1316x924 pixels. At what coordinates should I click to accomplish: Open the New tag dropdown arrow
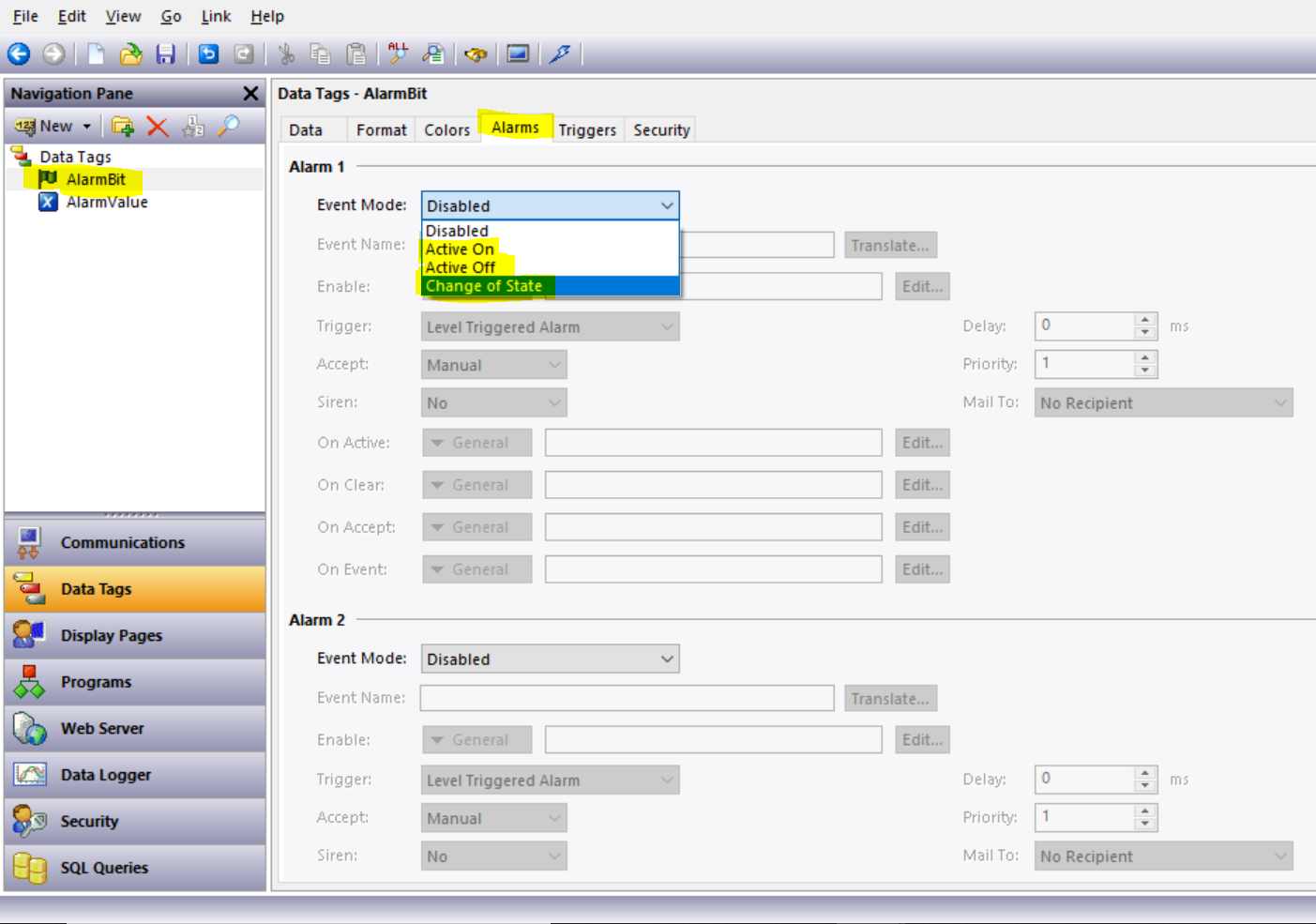[87, 127]
